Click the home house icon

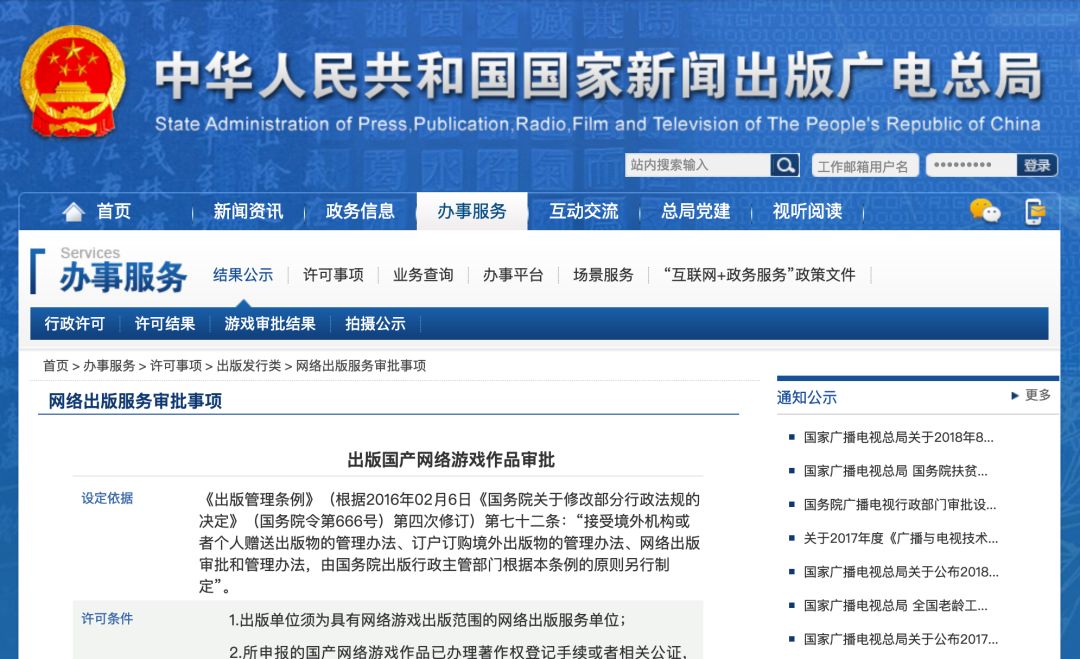pos(73,211)
